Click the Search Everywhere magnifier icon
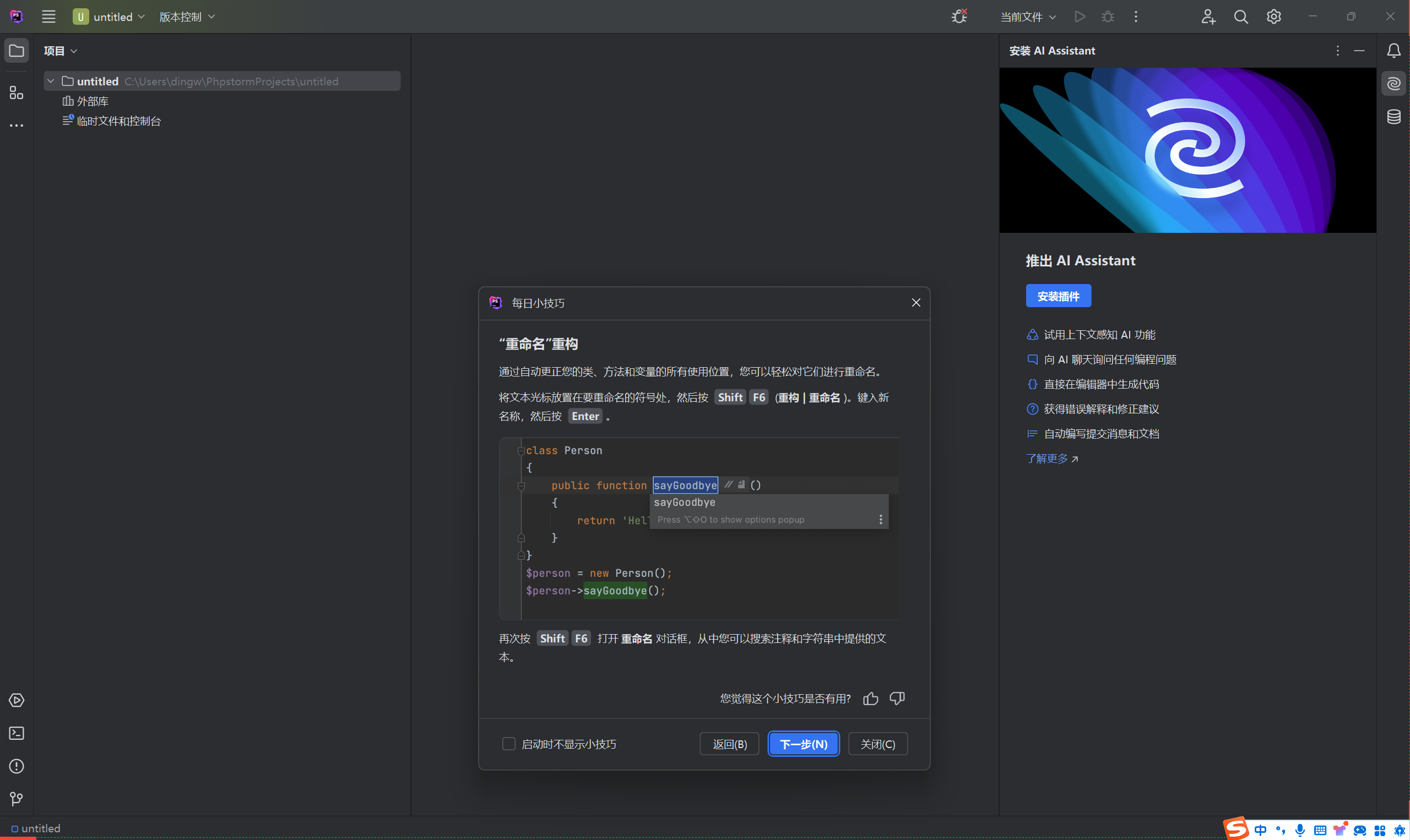1410x840 pixels. (1241, 17)
